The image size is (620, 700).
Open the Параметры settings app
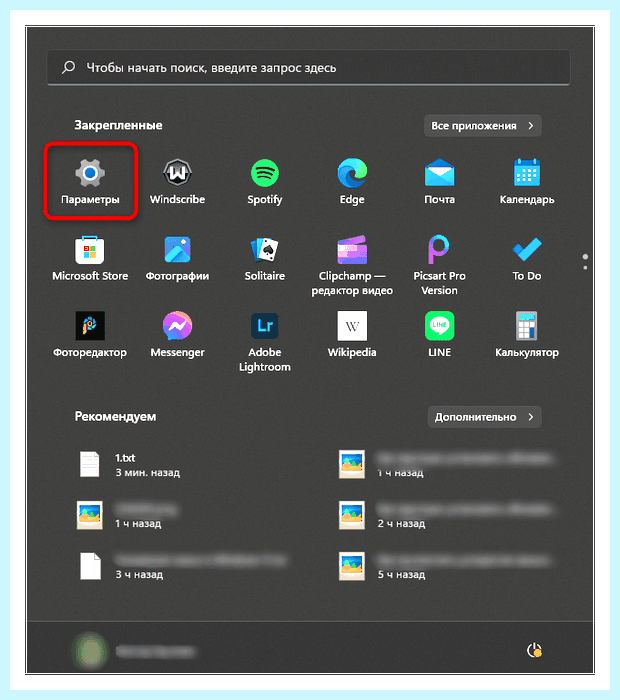tap(90, 181)
